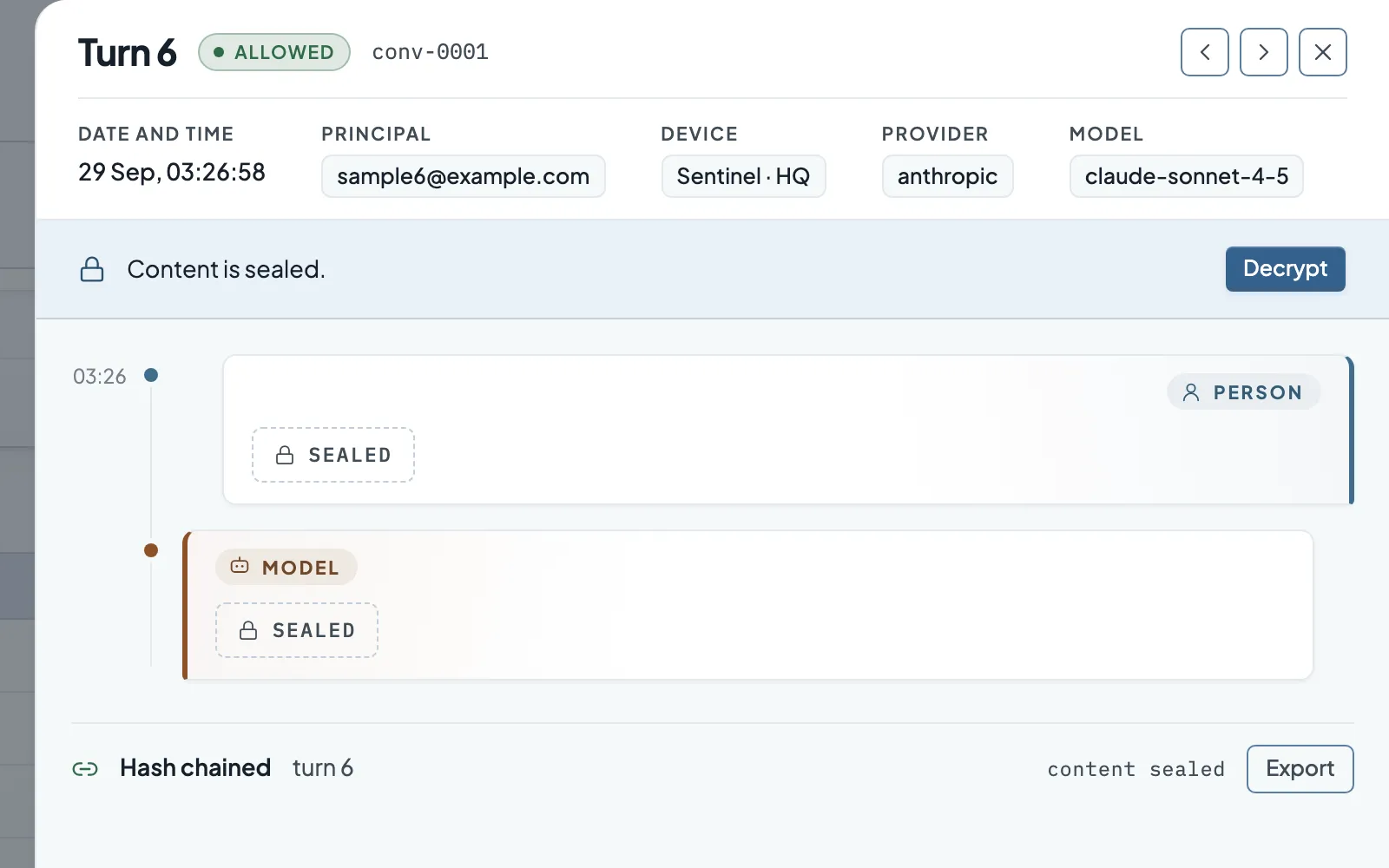Click the person icon in PERSON badge
The image size is (1389, 868).
[1191, 392]
